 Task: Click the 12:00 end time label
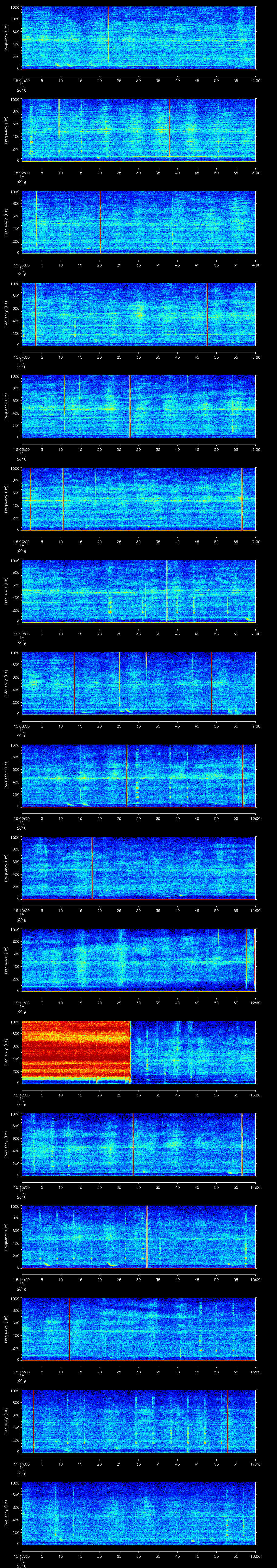coord(255,1003)
